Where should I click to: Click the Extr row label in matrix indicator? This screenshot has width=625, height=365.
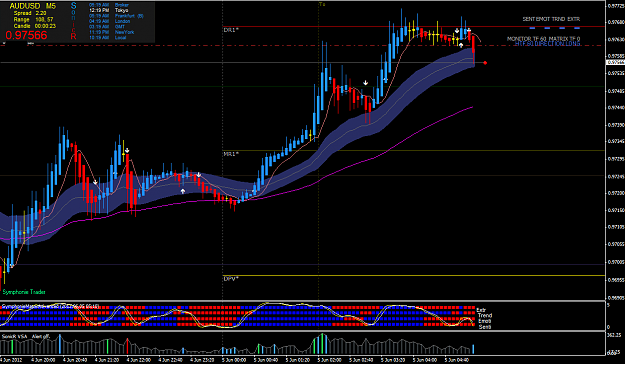(481, 310)
